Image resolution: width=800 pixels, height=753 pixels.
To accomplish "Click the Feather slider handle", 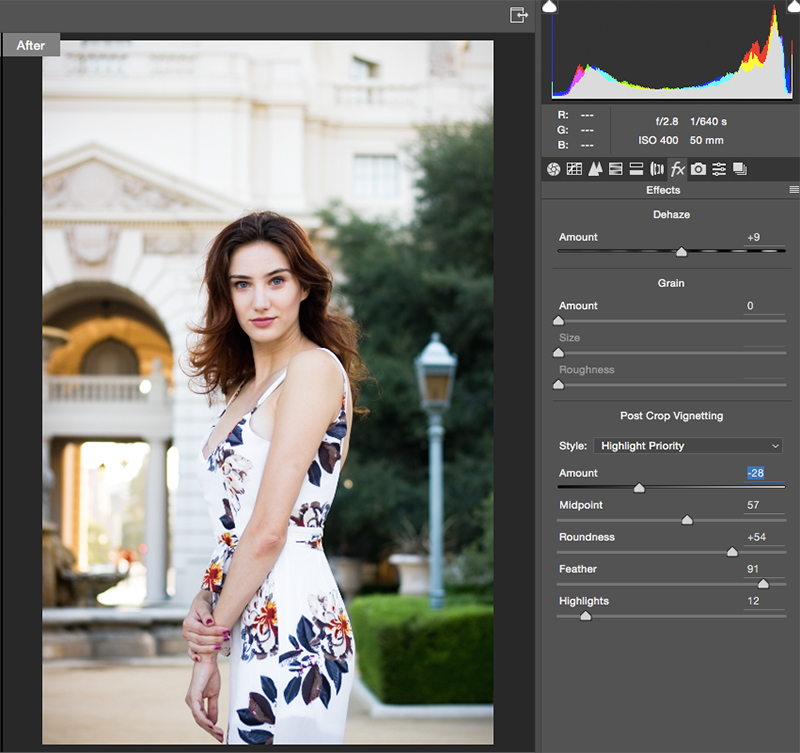I will click(x=763, y=584).
